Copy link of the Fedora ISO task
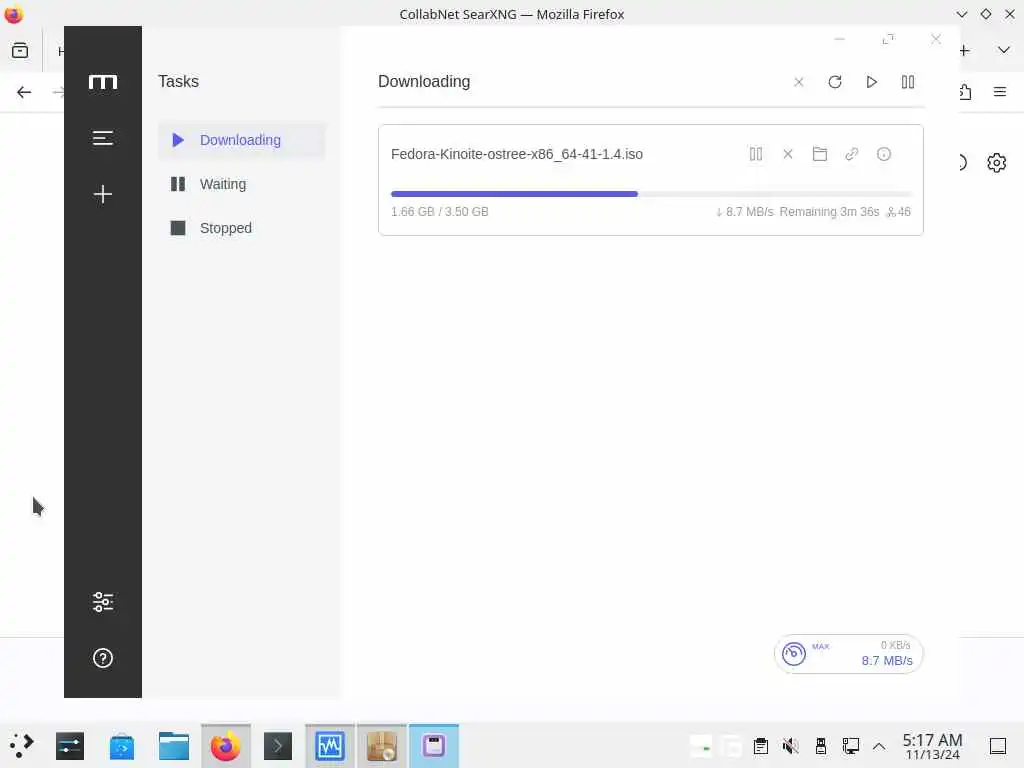The width and height of the screenshot is (1024, 768). [x=852, y=154]
